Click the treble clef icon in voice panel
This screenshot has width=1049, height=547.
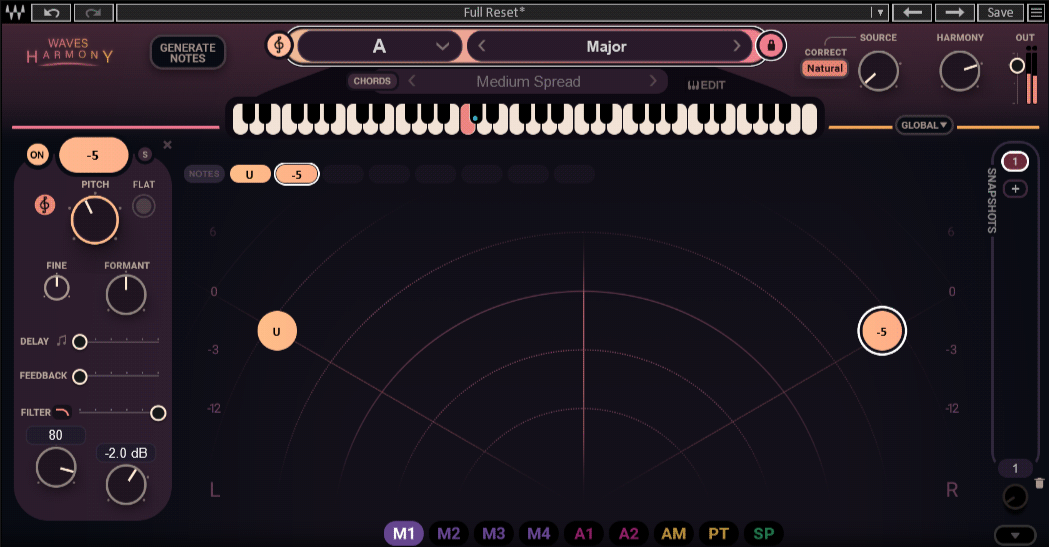[x=45, y=205]
